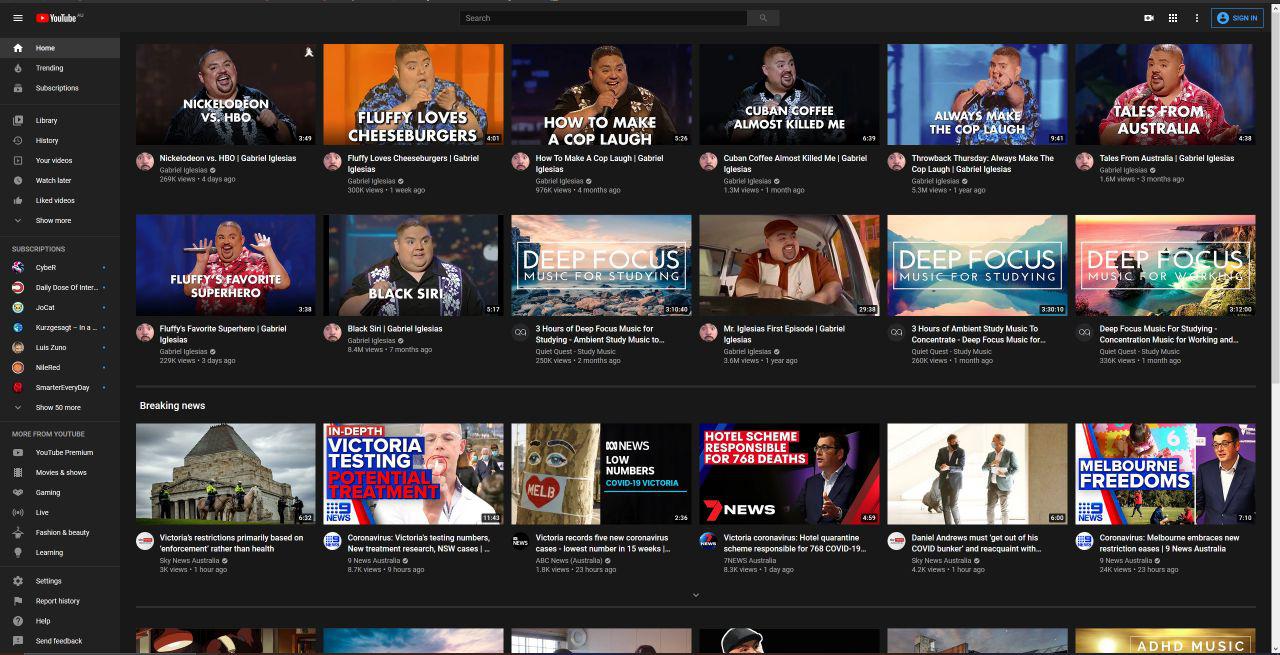
Task: Open YouTube Premium in sidebar
Action: (60, 452)
